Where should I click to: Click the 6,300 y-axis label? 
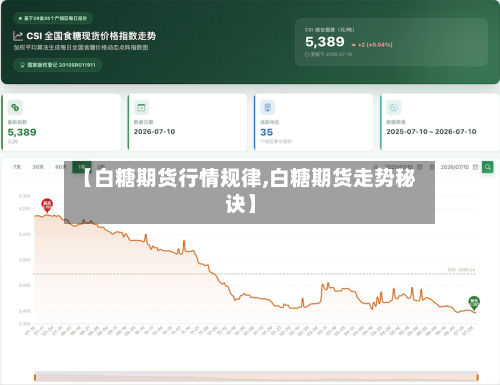click(x=25, y=196)
